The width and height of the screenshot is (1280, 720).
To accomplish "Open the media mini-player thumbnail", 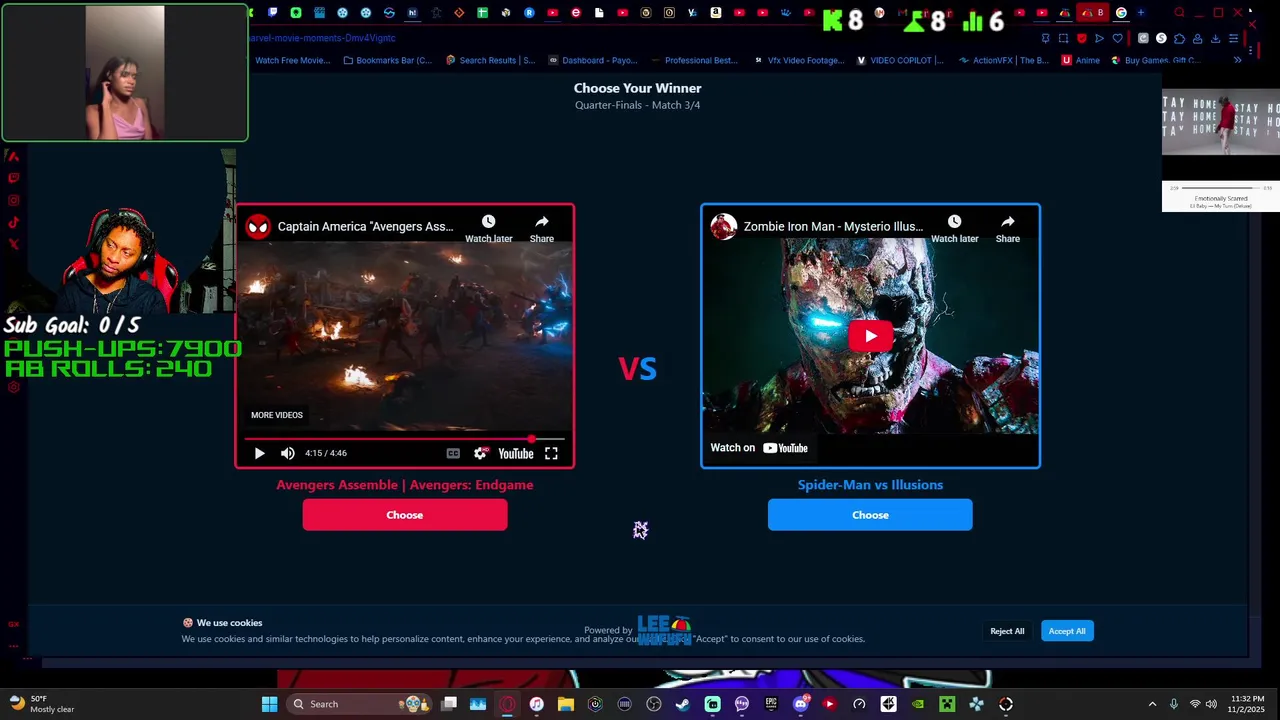I will tap(1221, 123).
